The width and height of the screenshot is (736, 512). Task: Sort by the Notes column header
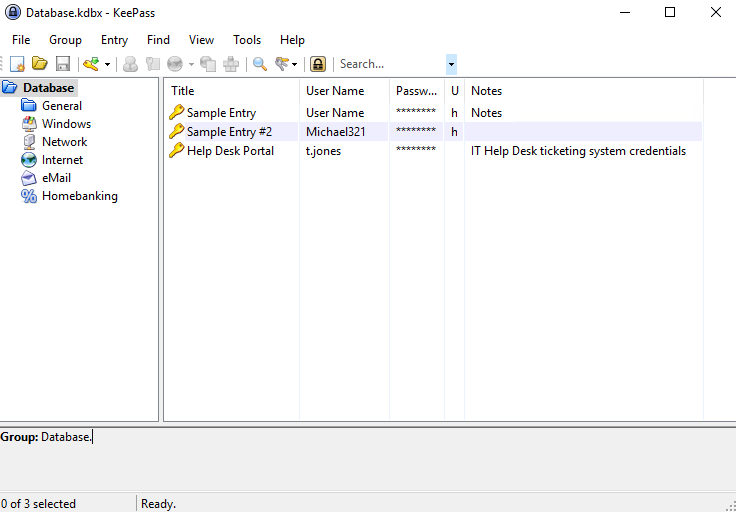pyautogui.click(x=584, y=91)
